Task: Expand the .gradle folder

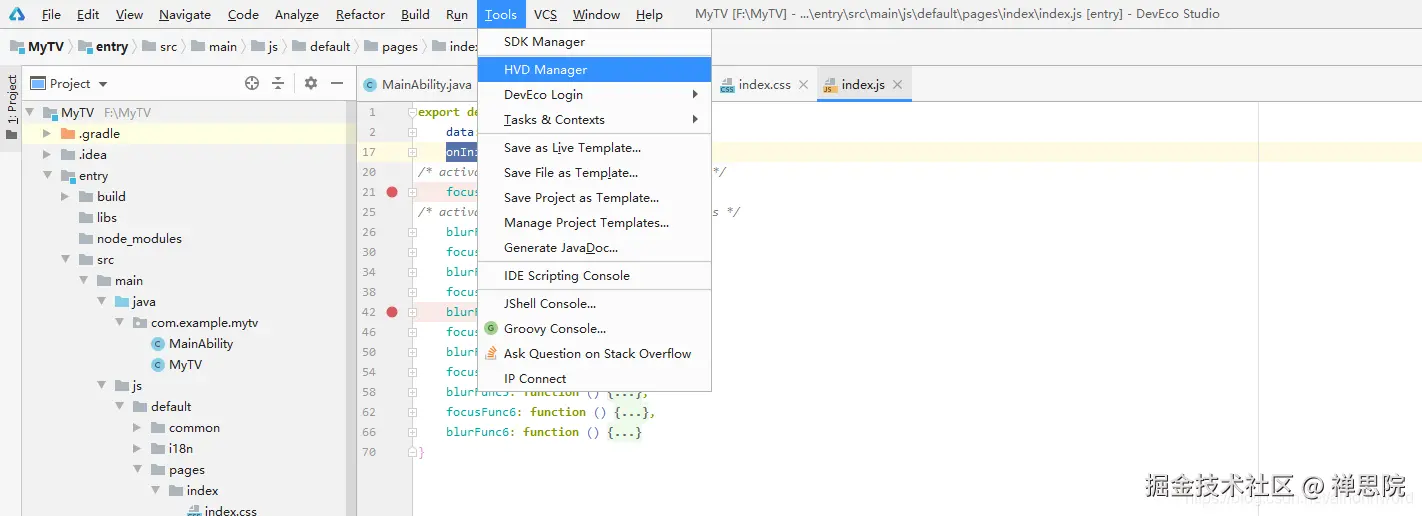Action: pyautogui.click(x=47, y=134)
